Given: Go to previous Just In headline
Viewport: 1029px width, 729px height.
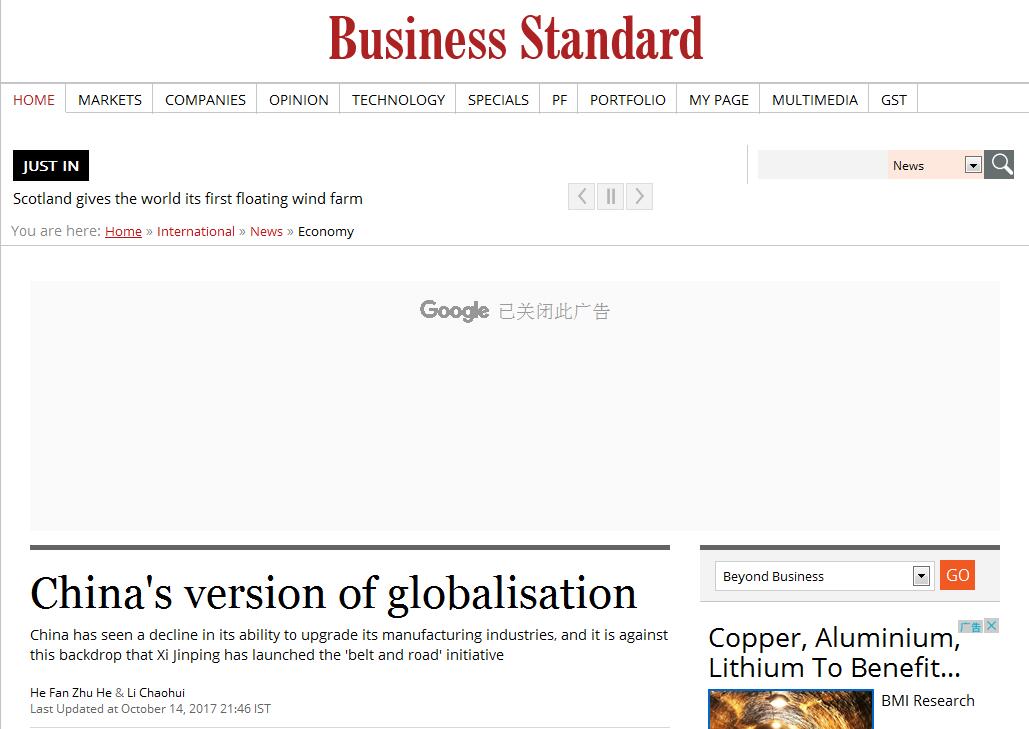Looking at the screenshot, I should (581, 196).
